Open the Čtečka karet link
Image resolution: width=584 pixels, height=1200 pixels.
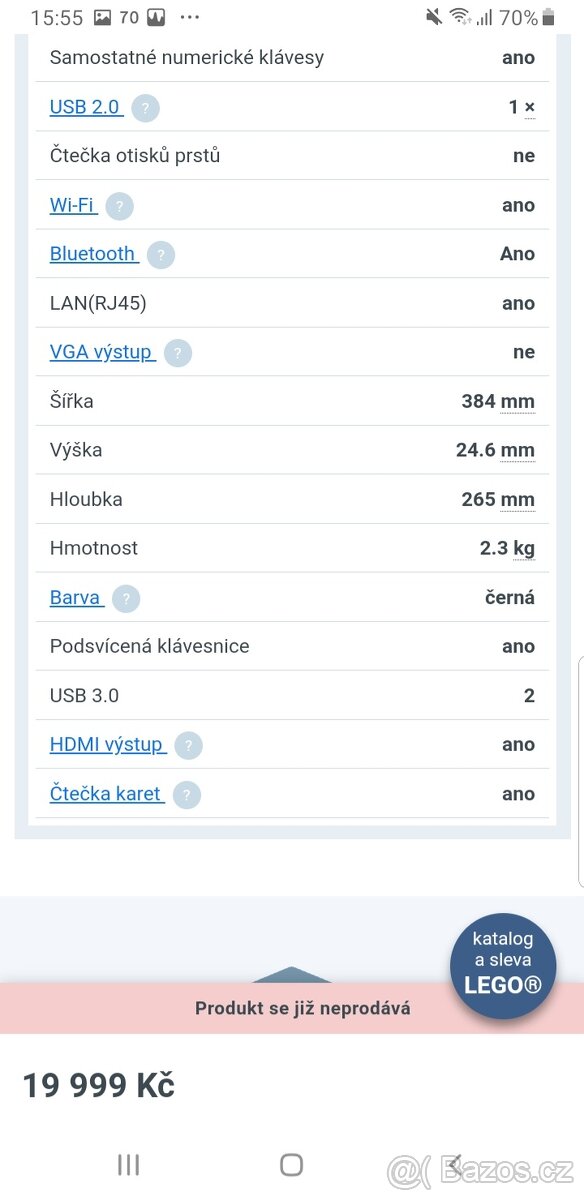tap(106, 793)
